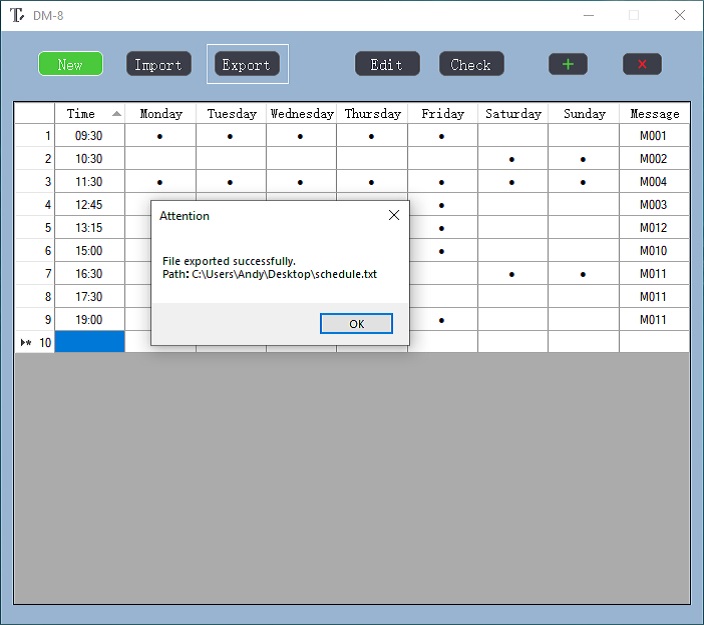Select row header number 3
Image resolution: width=704 pixels, height=625 pixels.
pyautogui.click(x=35, y=182)
